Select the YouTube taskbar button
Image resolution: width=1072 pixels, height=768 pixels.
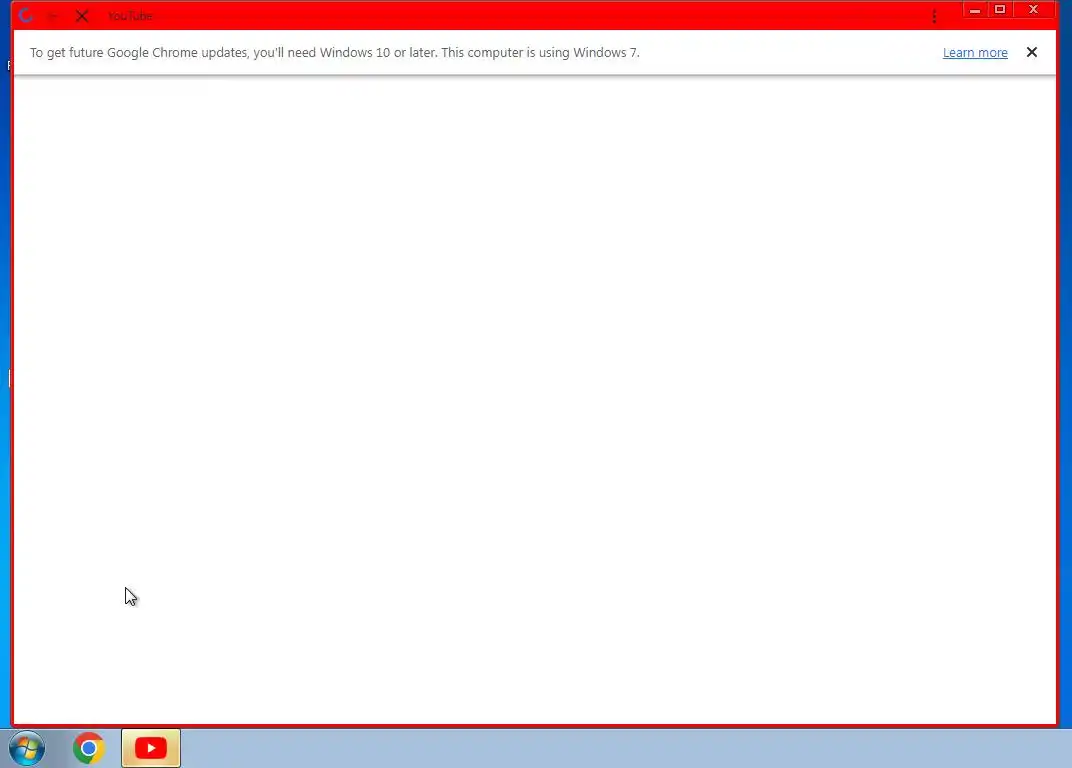coord(151,748)
